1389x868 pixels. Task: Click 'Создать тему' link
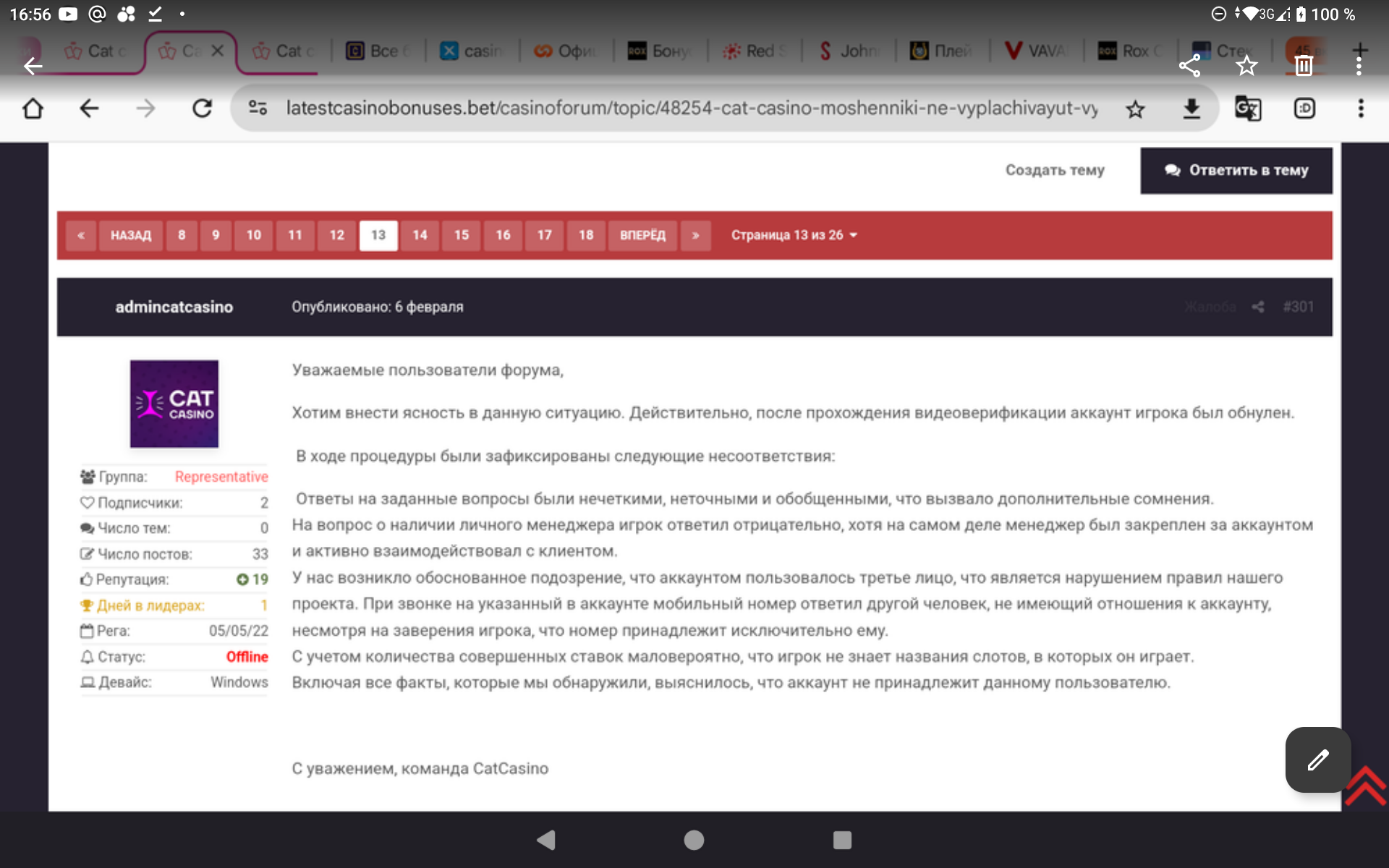pyautogui.click(x=1054, y=171)
